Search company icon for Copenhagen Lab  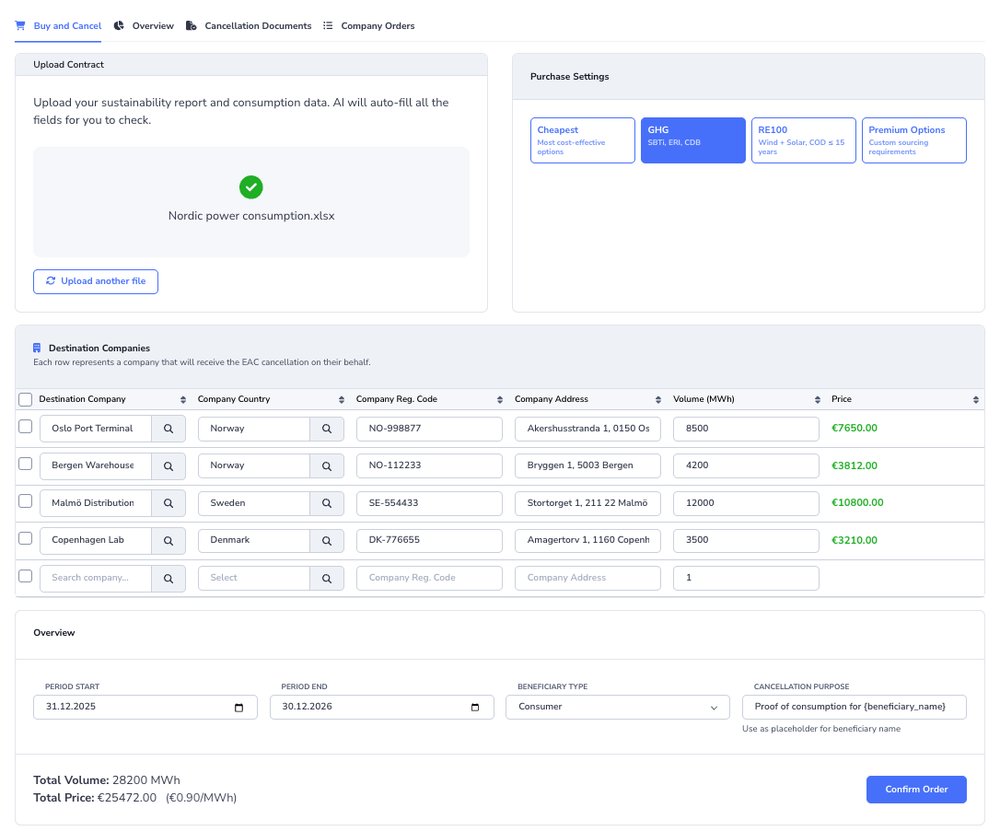[168, 541]
